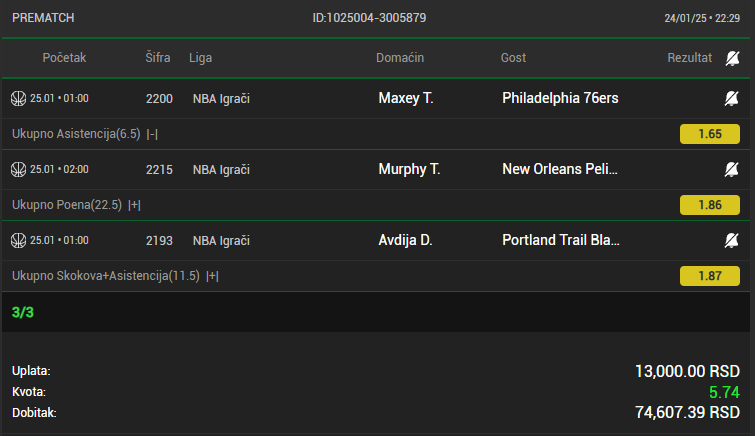755x436 pixels.
Task: Toggle notification bell in header row
Action: (x=732, y=58)
